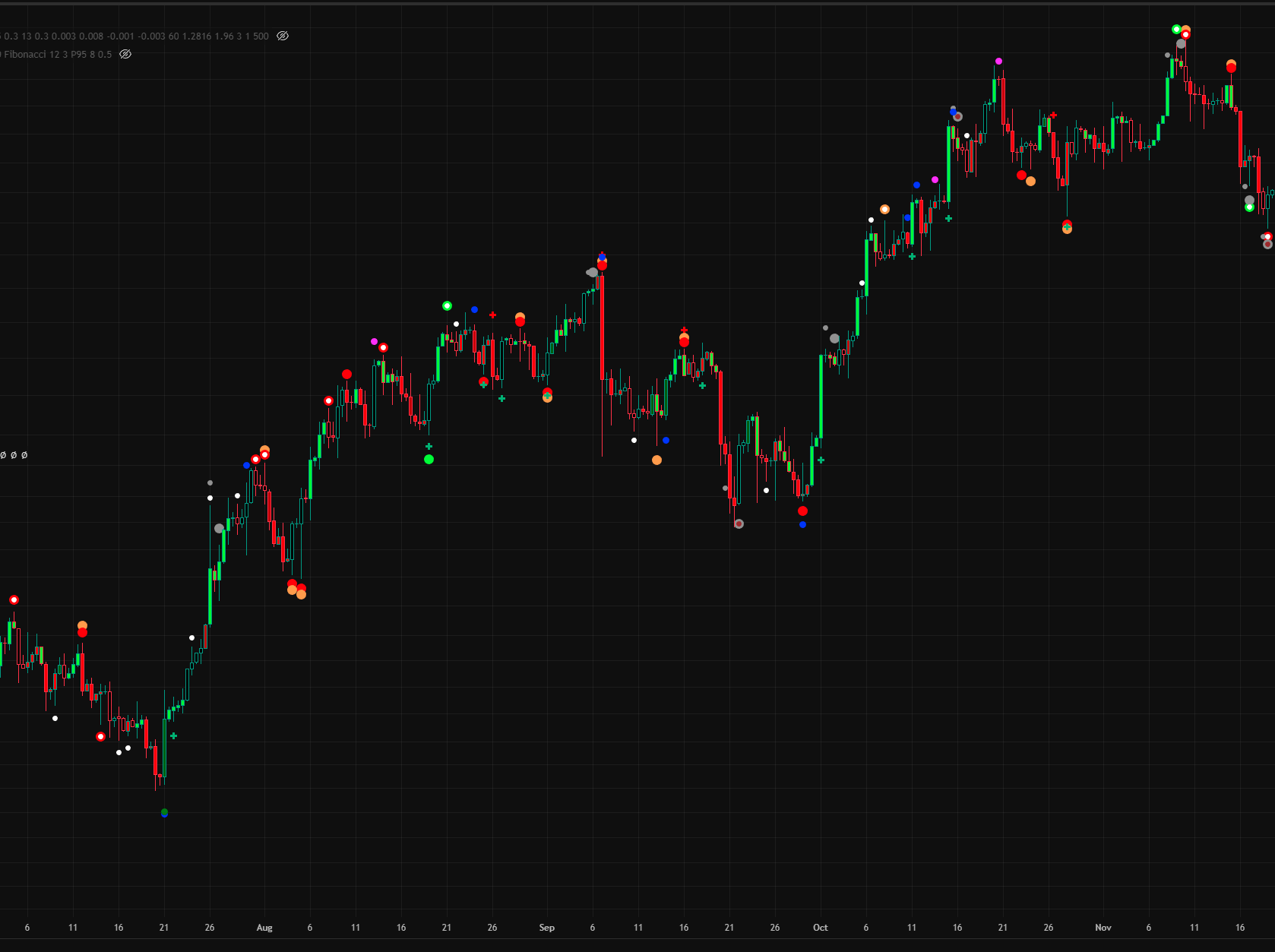Click the red ring marker below the July 14 candle
The width and height of the screenshot is (1275, 952).
coord(100,737)
